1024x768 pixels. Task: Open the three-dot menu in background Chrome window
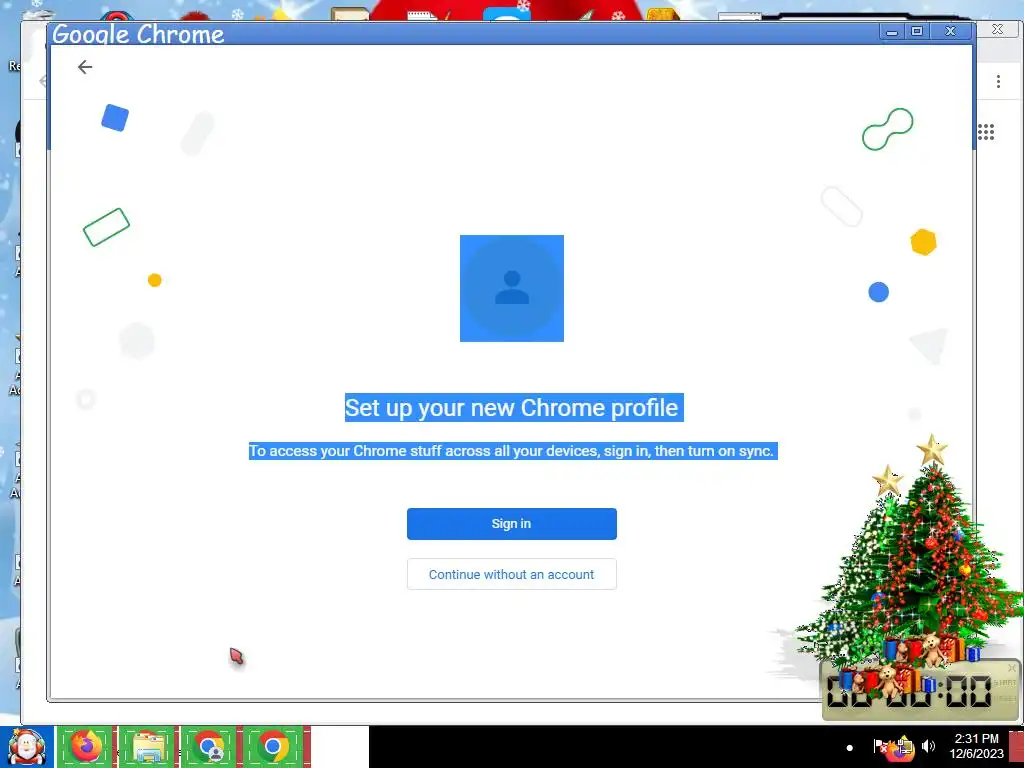(x=998, y=81)
